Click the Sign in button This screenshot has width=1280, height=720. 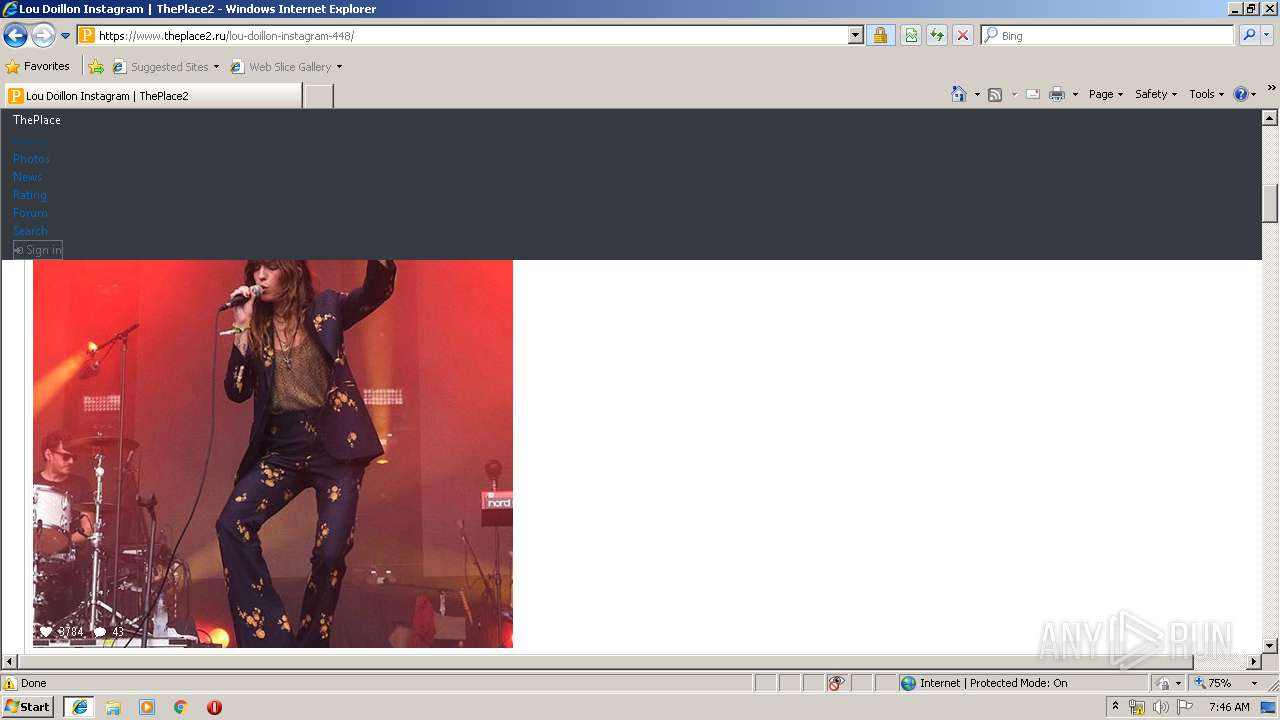point(38,250)
